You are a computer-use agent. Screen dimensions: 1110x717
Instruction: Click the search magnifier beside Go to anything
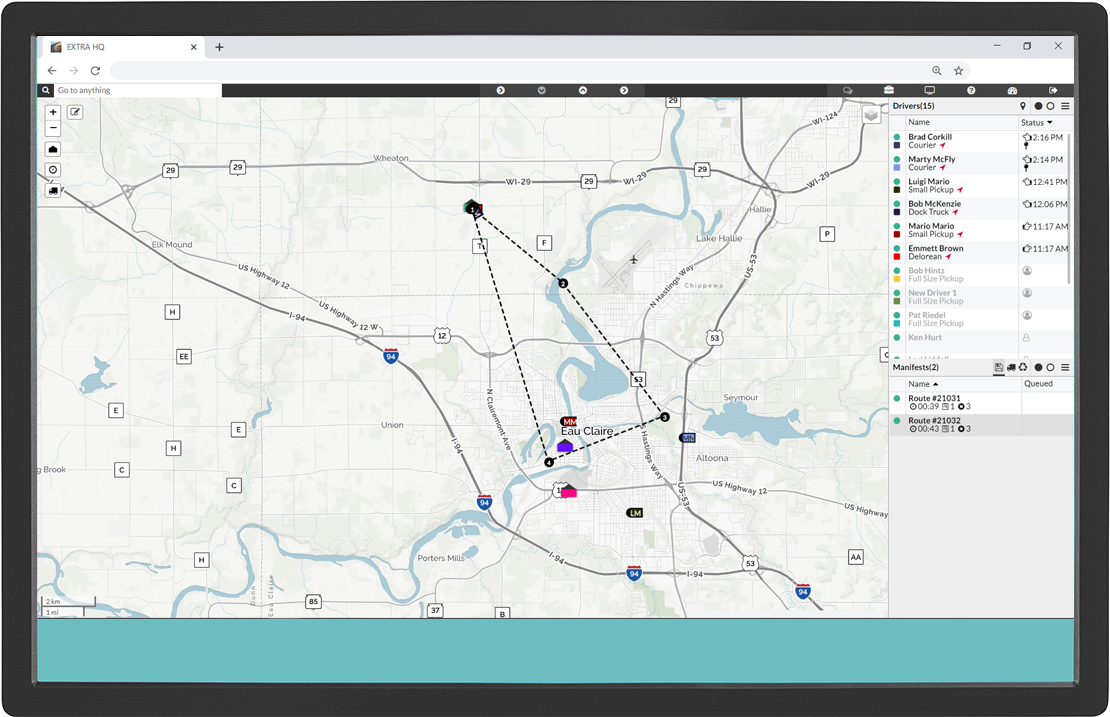(x=46, y=91)
